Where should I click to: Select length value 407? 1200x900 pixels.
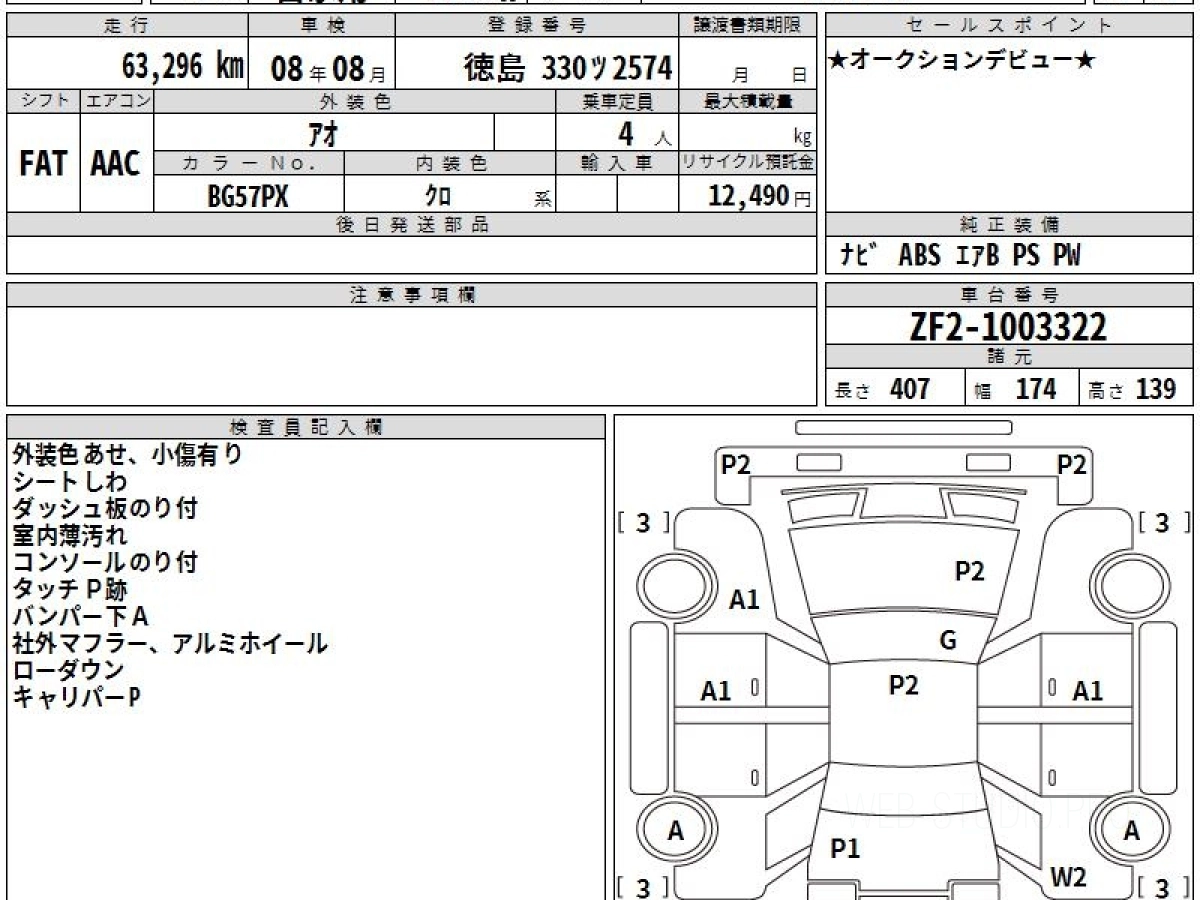click(x=910, y=388)
